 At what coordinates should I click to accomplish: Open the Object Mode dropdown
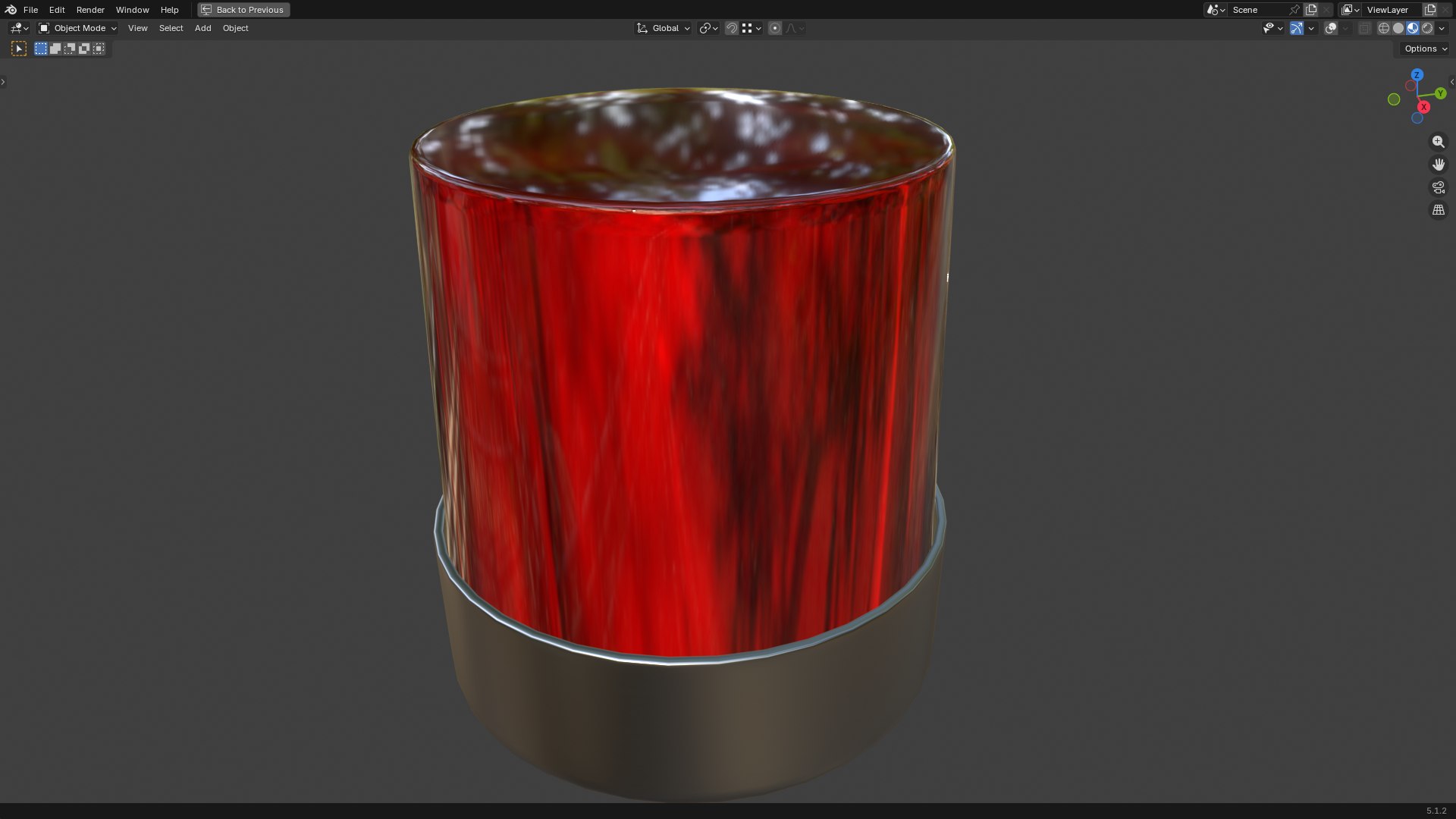click(77, 28)
